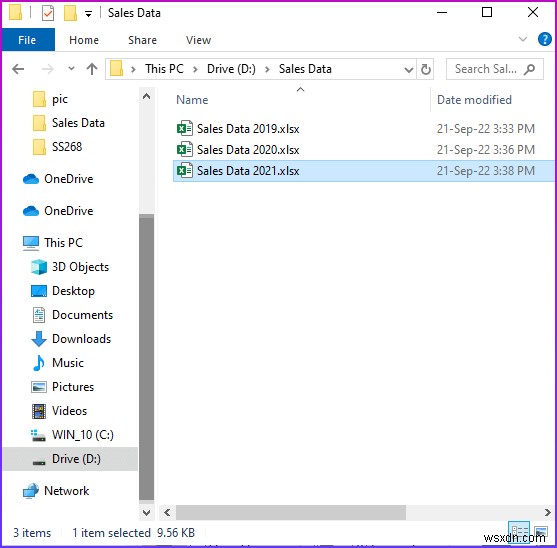The width and height of the screenshot is (557, 548).
Task: Open 3D Objects in the navigation pane
Action: point(80,267)
